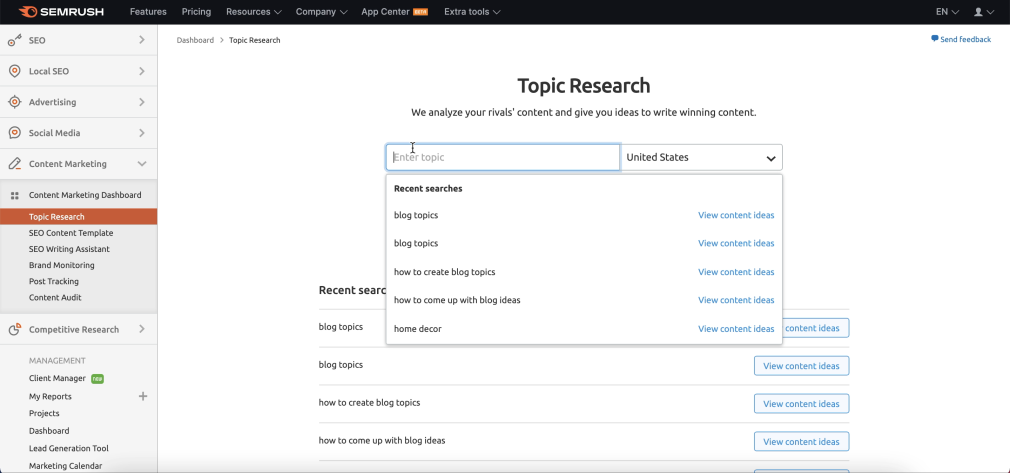The image size is (1010, 473).
Task: Click the Topic Research breadcrumb text
Action: 254,40
